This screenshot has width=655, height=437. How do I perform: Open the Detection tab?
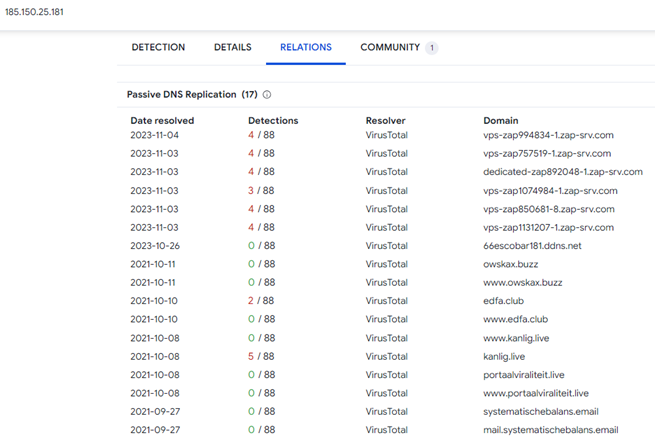(x=158, y=47)
